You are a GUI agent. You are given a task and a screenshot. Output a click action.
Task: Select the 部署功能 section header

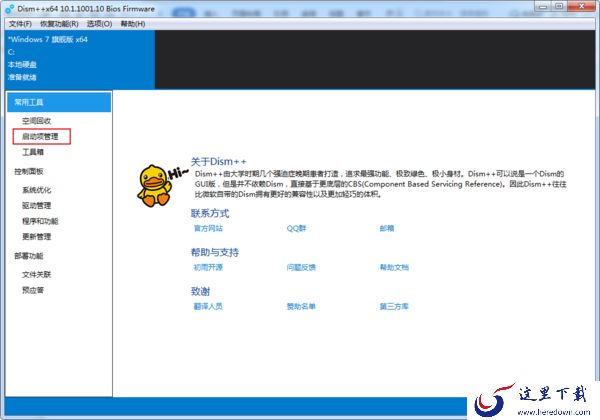[29, 256]
